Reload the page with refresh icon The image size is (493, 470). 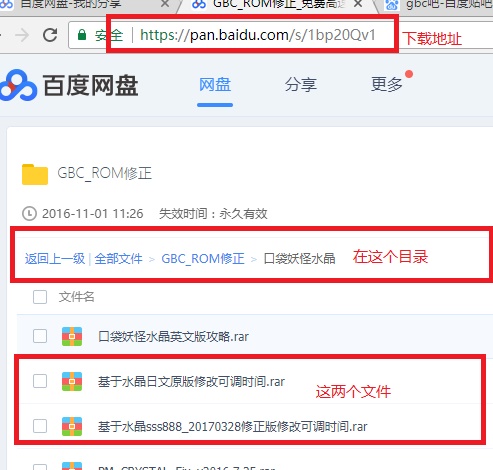point(50,35)
